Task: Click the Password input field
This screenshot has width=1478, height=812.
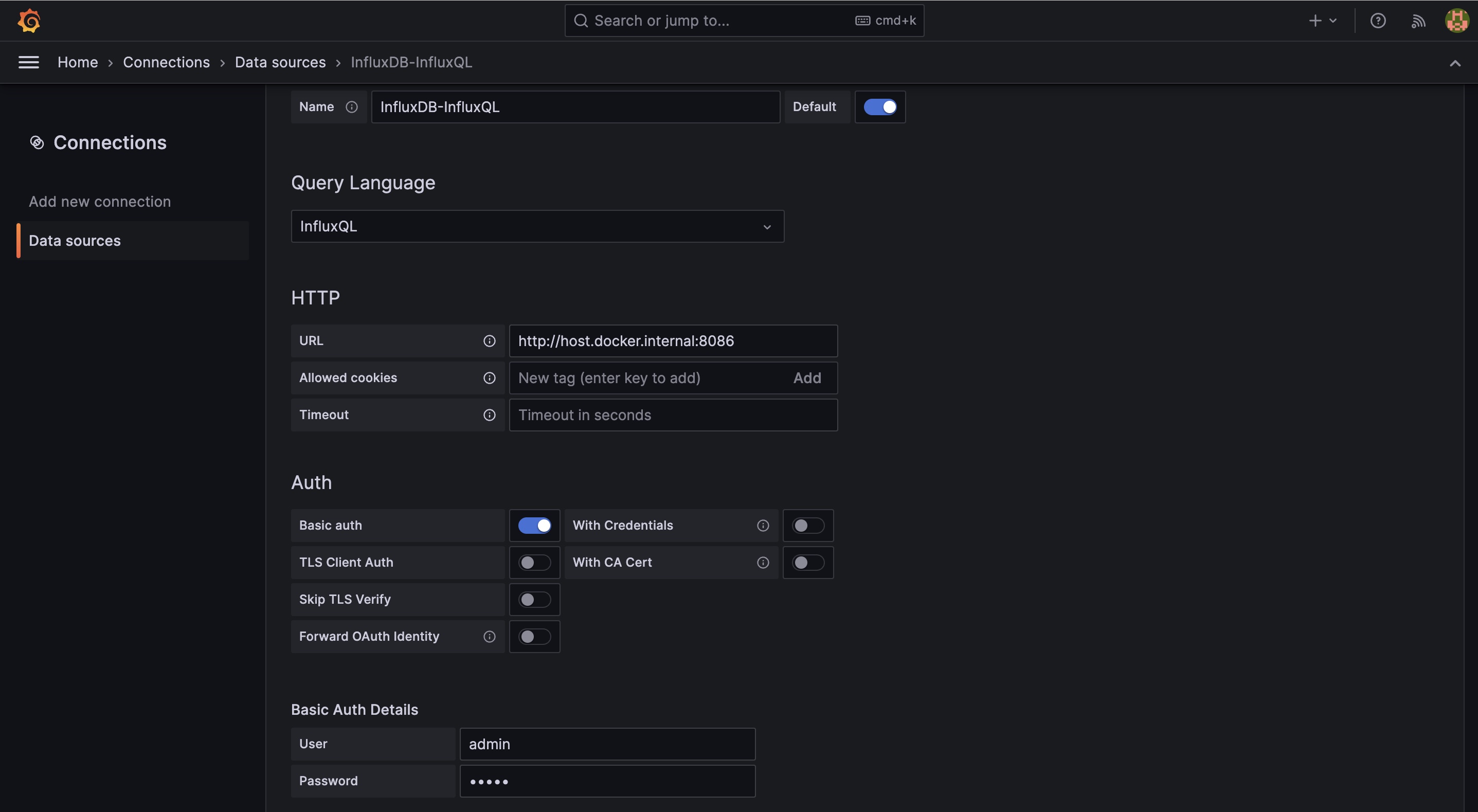Action: (607, 781)
